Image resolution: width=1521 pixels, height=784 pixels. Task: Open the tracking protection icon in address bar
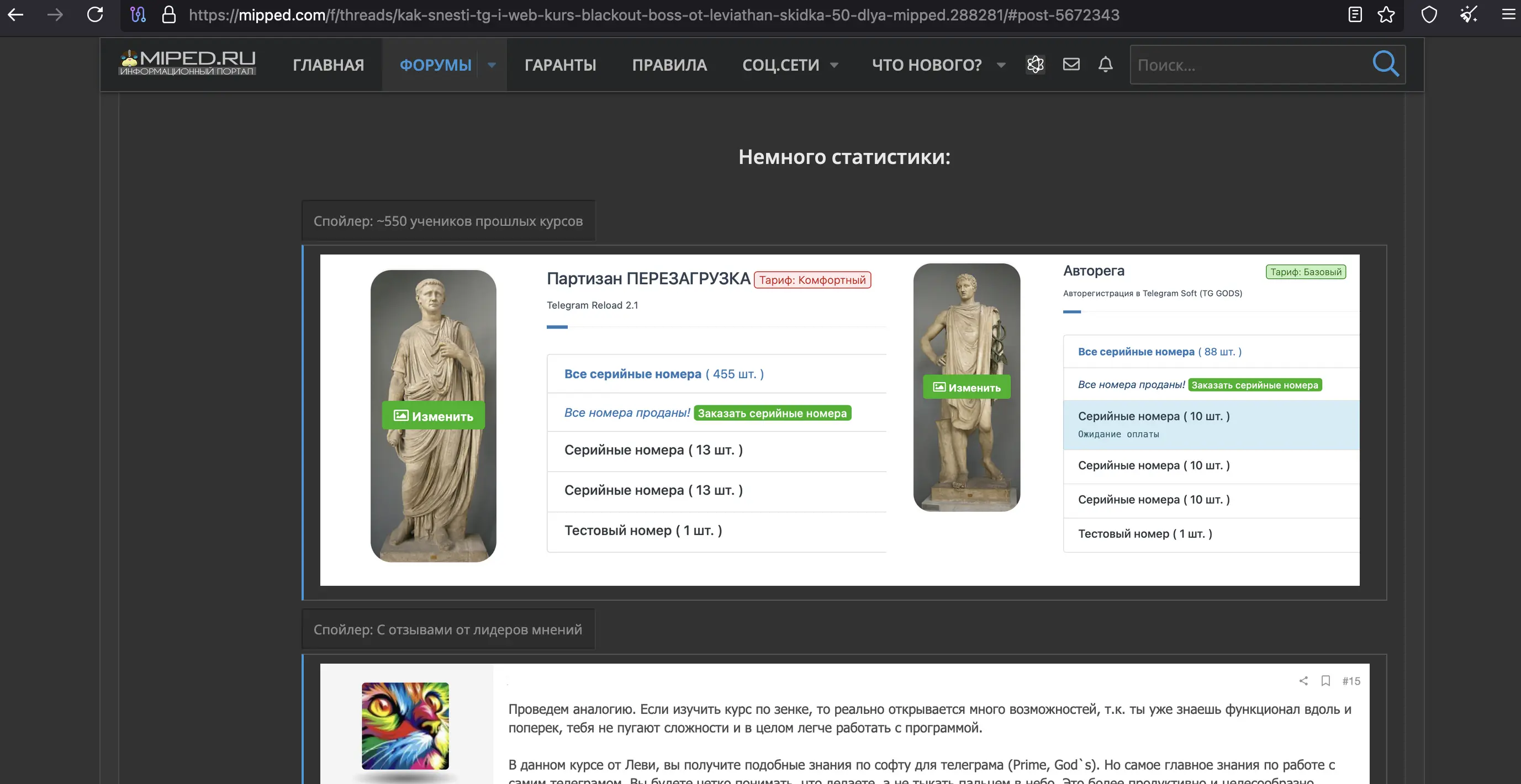[x=138, y=15]
